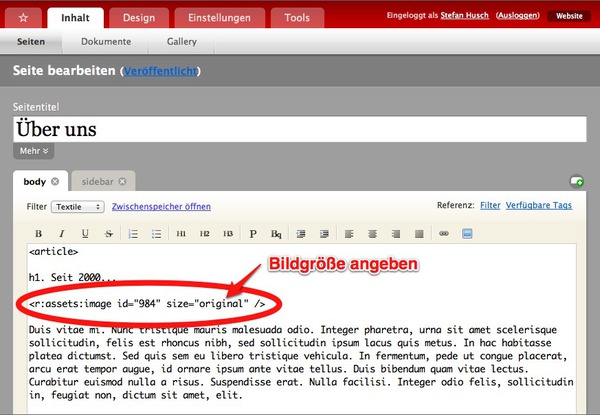Open the Design tab
The width and height of the screenshot is (600, 415).
point(139,18)
